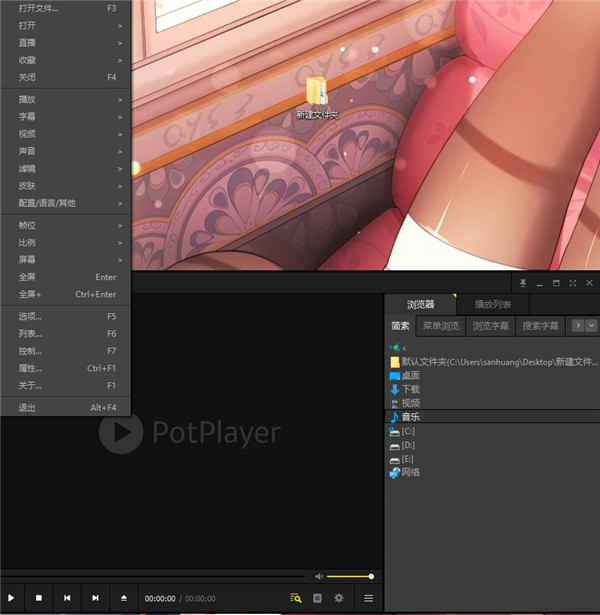600x615 pixels.
Task: Mute audio with the speaker icon
Action: (x=319, y=576)
